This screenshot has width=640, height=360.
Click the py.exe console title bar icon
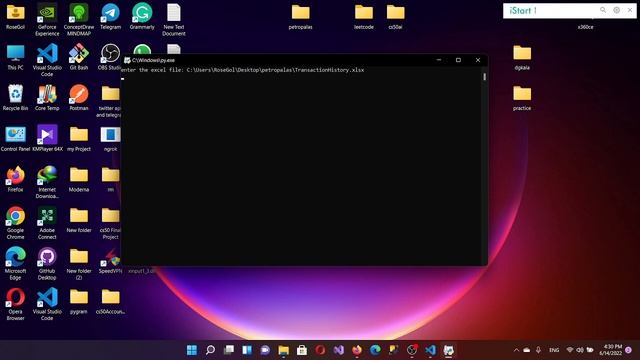[x=127, y=60]
